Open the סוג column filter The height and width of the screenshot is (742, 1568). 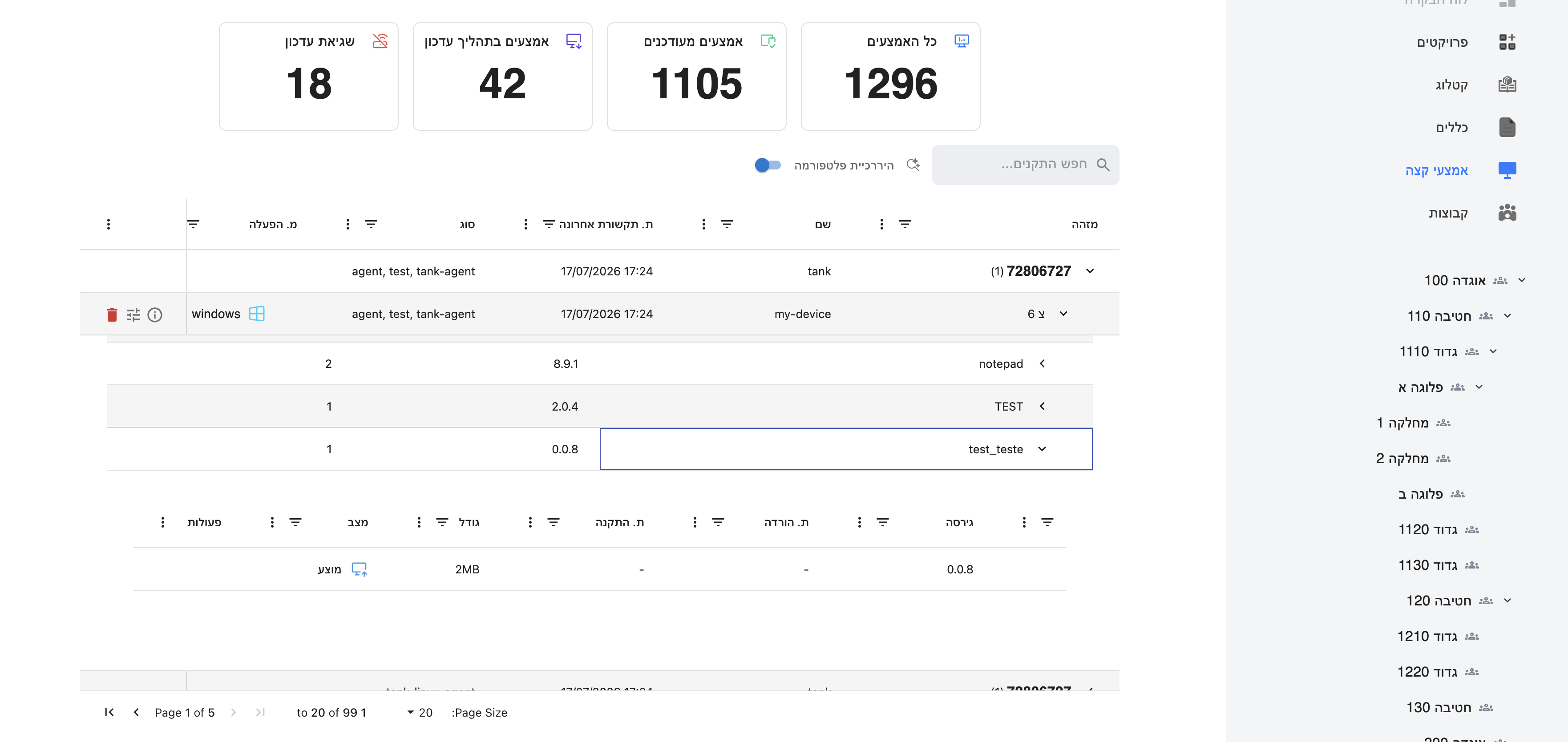click(x=371, y=225)
